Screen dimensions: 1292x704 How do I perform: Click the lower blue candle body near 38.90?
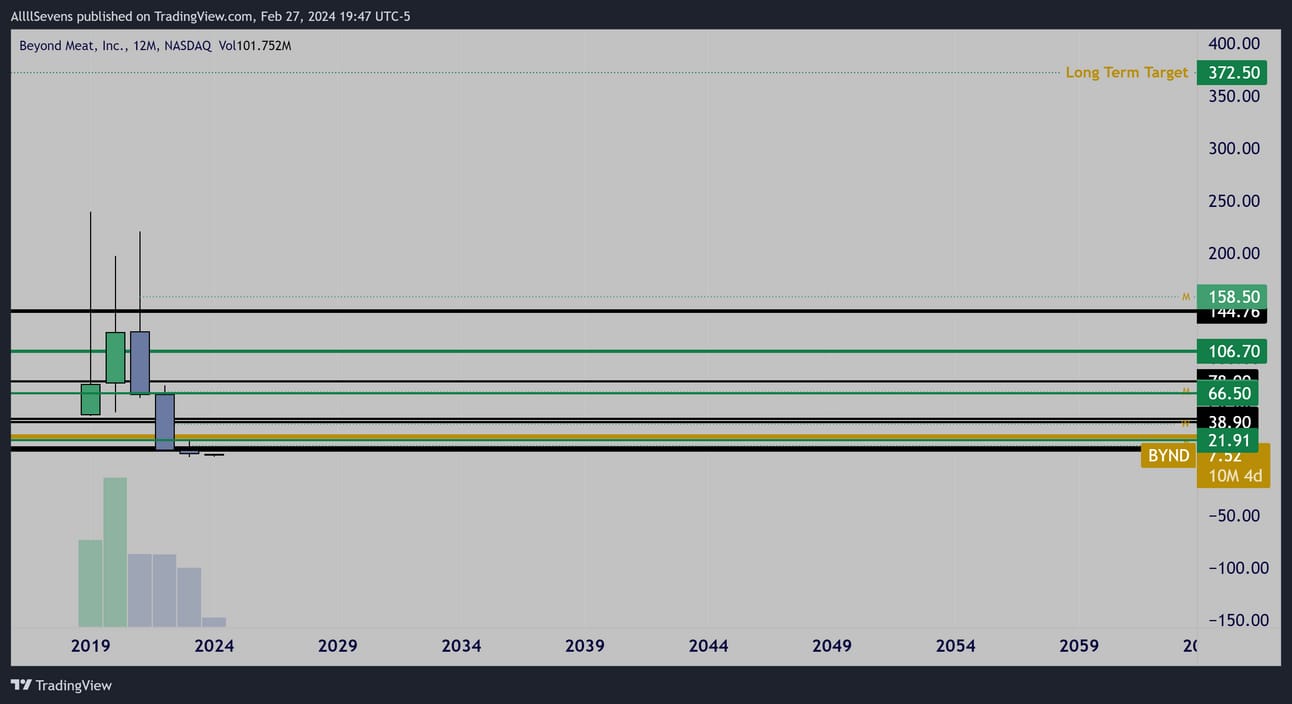coord(165,422)
